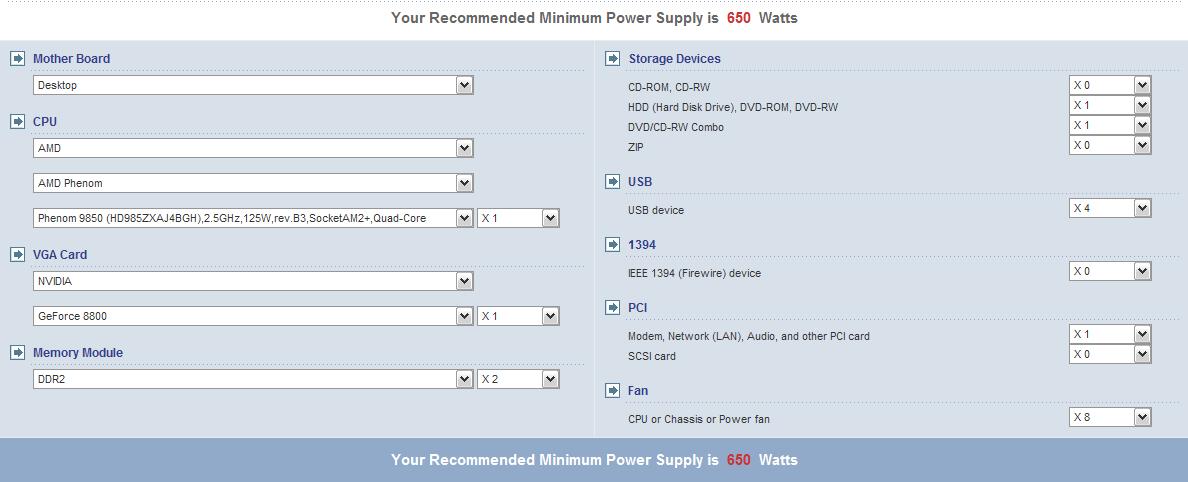Image resolution: width=1188 pixels, height=482 pixels.
Task: Open the Phenom 9850 CPU model dropdown
Action: pyautogui.click(x=464, y=218)
